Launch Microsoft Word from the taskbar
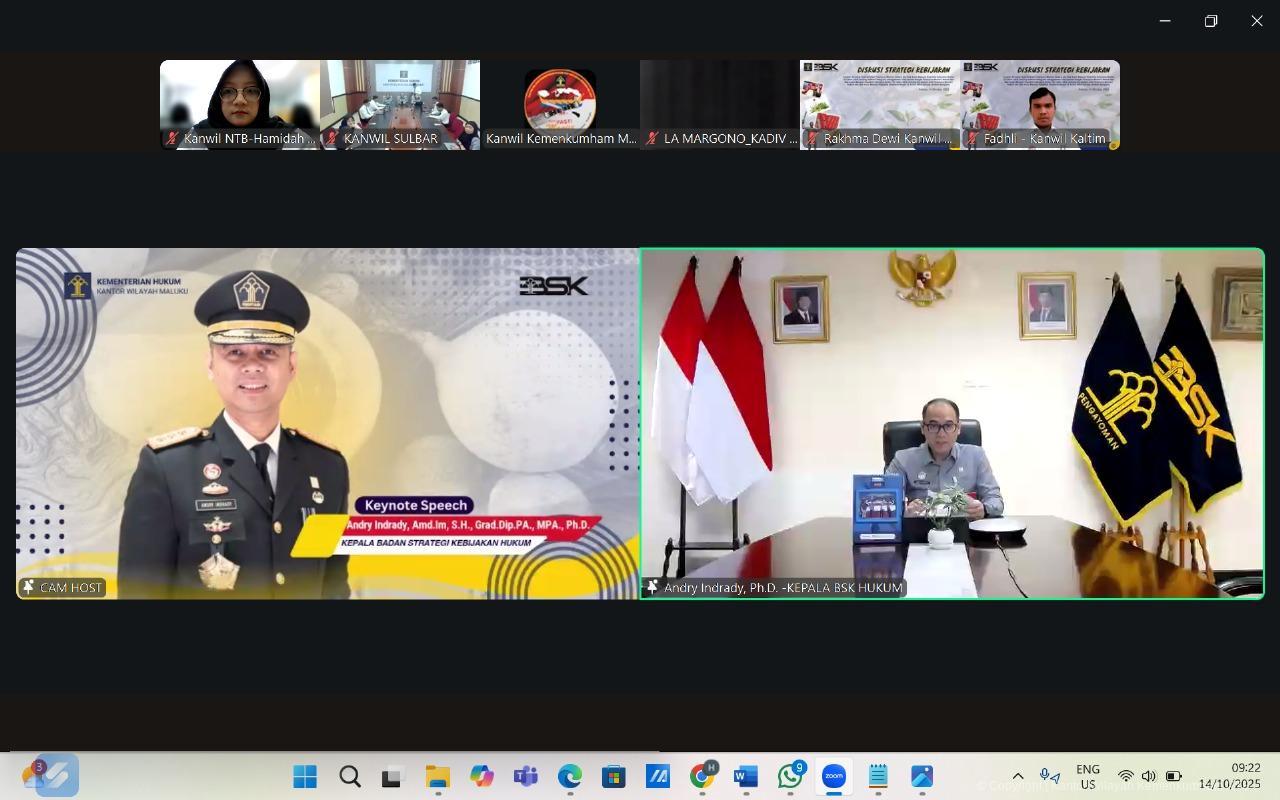Screen dimensions: 1280x800 coord(746,777)
